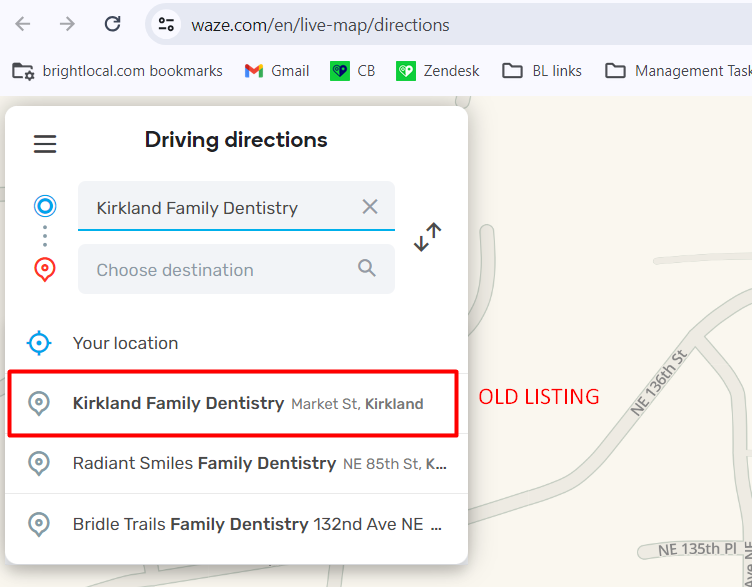Open the Gmail bookmark
Viewport: 752px width, 587px height.
tap(277, 71)
